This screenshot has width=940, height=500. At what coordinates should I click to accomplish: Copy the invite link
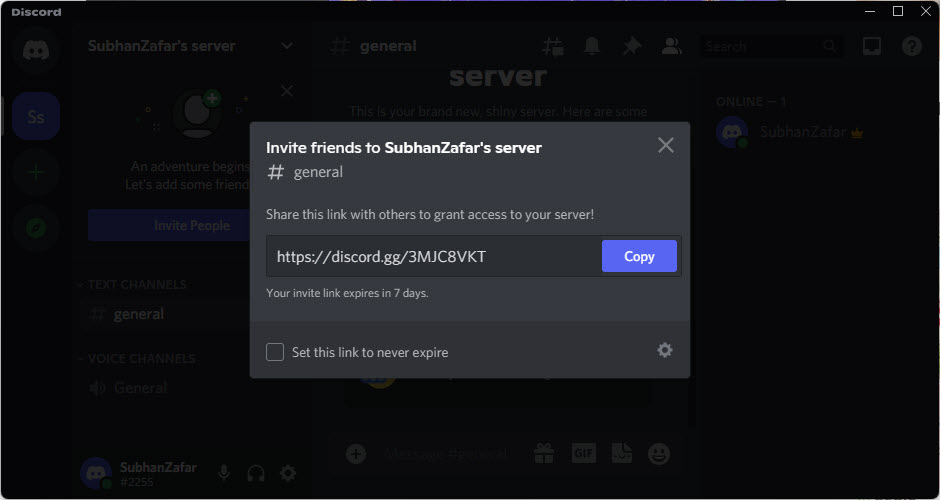tap(639, 256)
